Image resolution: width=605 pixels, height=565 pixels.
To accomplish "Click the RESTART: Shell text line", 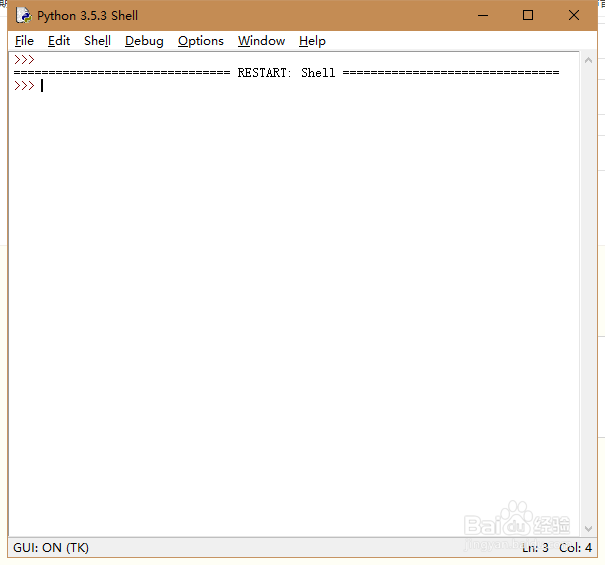I will [x=286, y=73].
